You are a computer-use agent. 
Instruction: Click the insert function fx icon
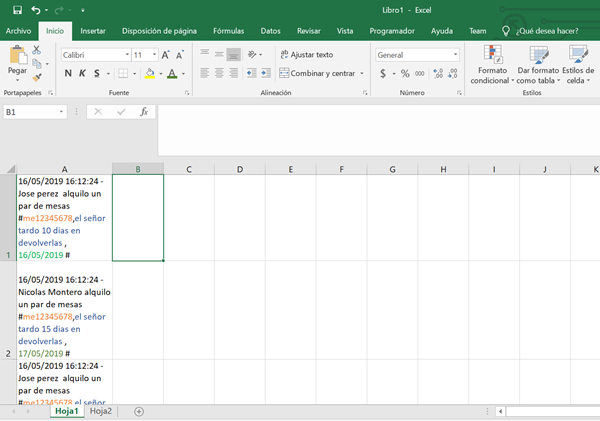coord(144,112)
